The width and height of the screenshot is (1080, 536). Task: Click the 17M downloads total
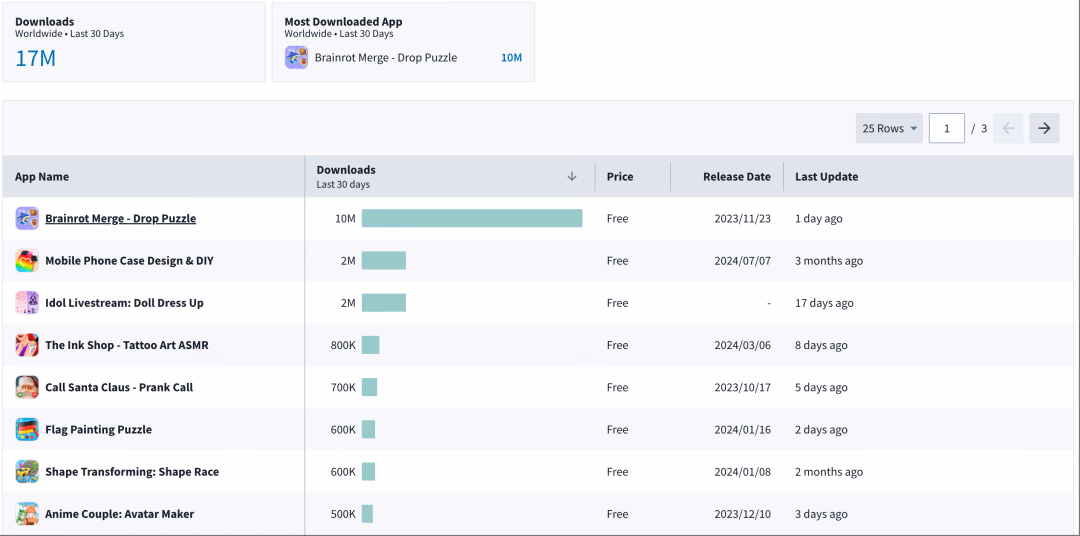pyautogui.click(x=35, y=59)
